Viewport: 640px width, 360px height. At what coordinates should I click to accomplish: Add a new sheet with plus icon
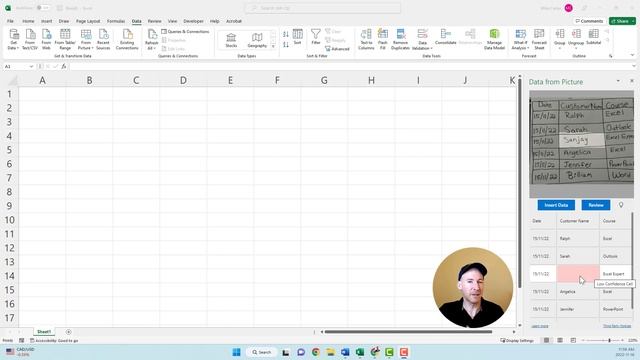(69, 332)
